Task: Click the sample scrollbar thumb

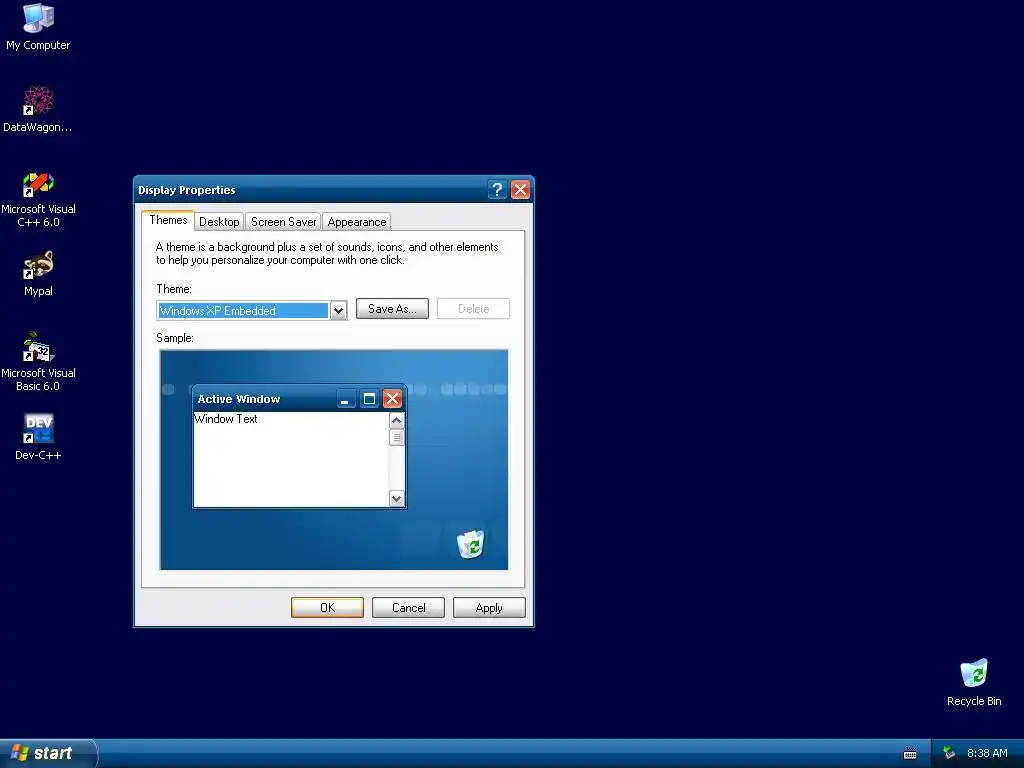Action: (x=396, y=438)
